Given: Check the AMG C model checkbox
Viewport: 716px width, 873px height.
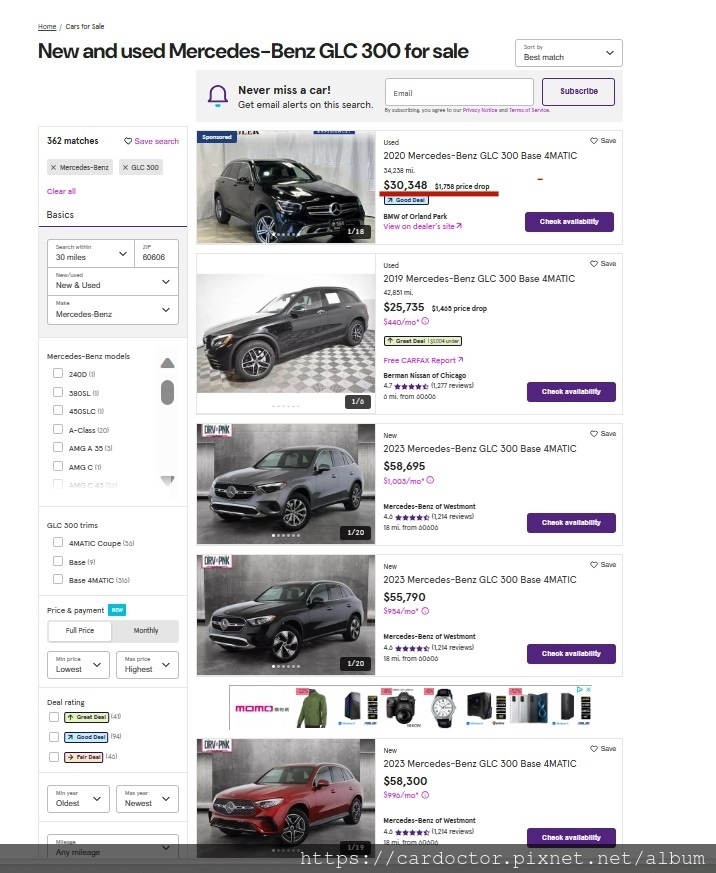Looking at the screenshot, I should 58,466.
